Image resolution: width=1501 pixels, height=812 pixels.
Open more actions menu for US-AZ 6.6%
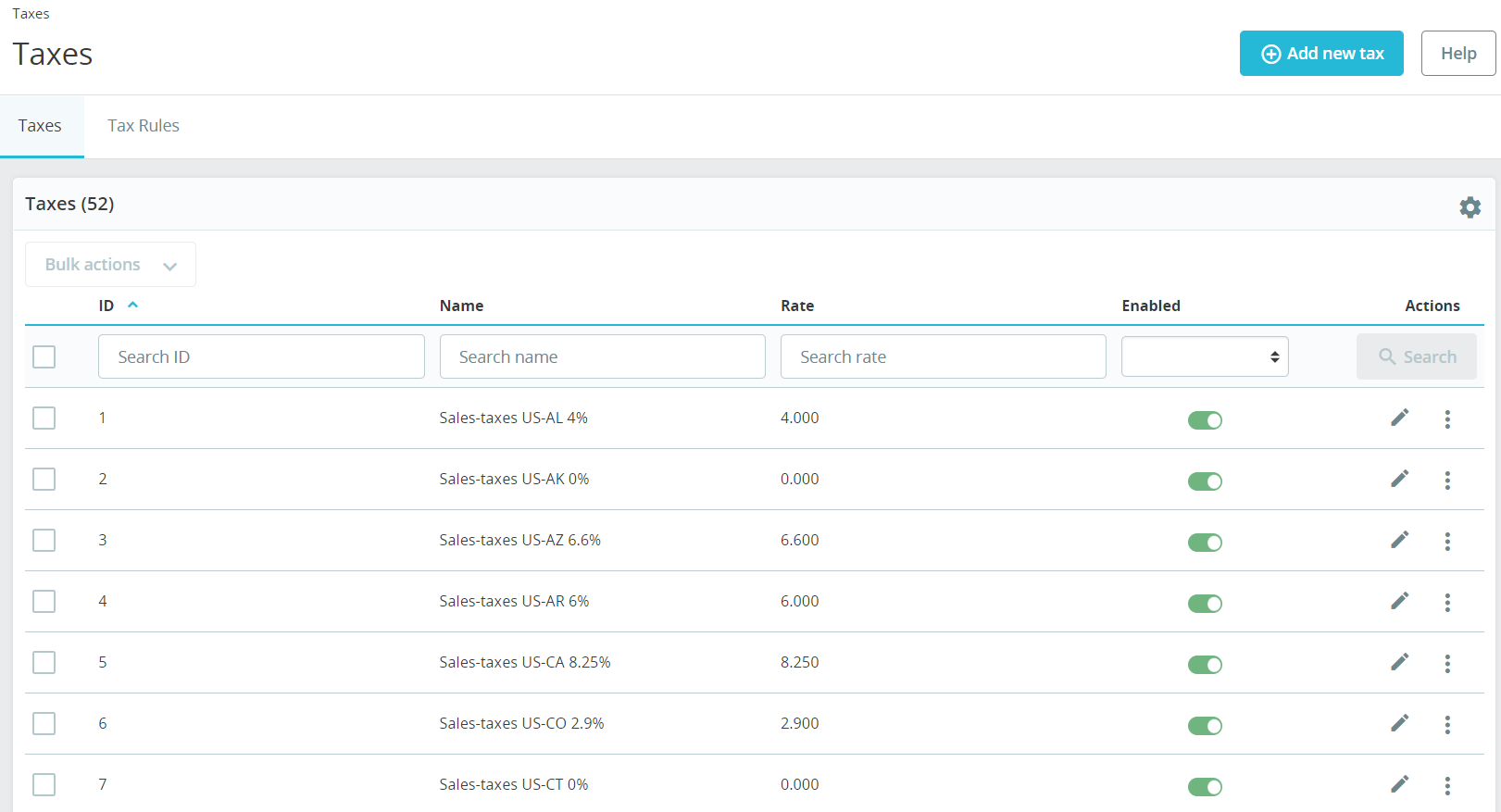[x=1447, y=542]
